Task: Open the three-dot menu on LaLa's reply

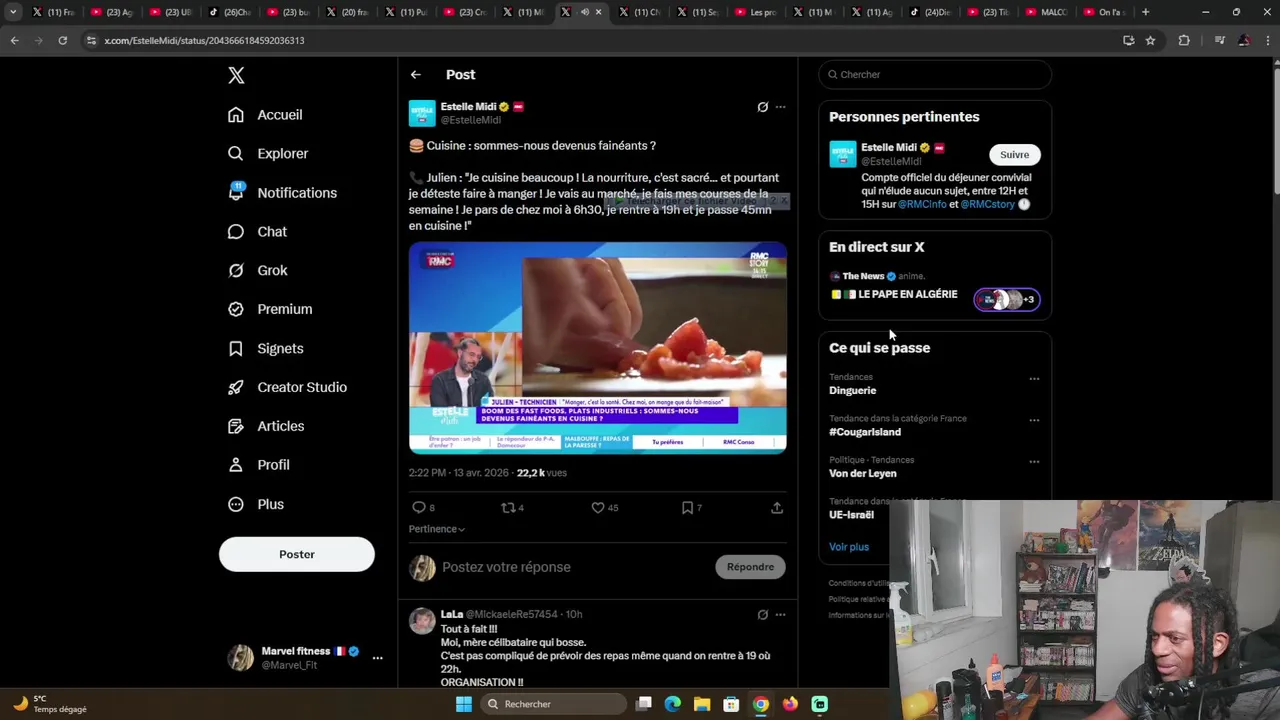Action: pyautogui.click(x=780, y=615)
